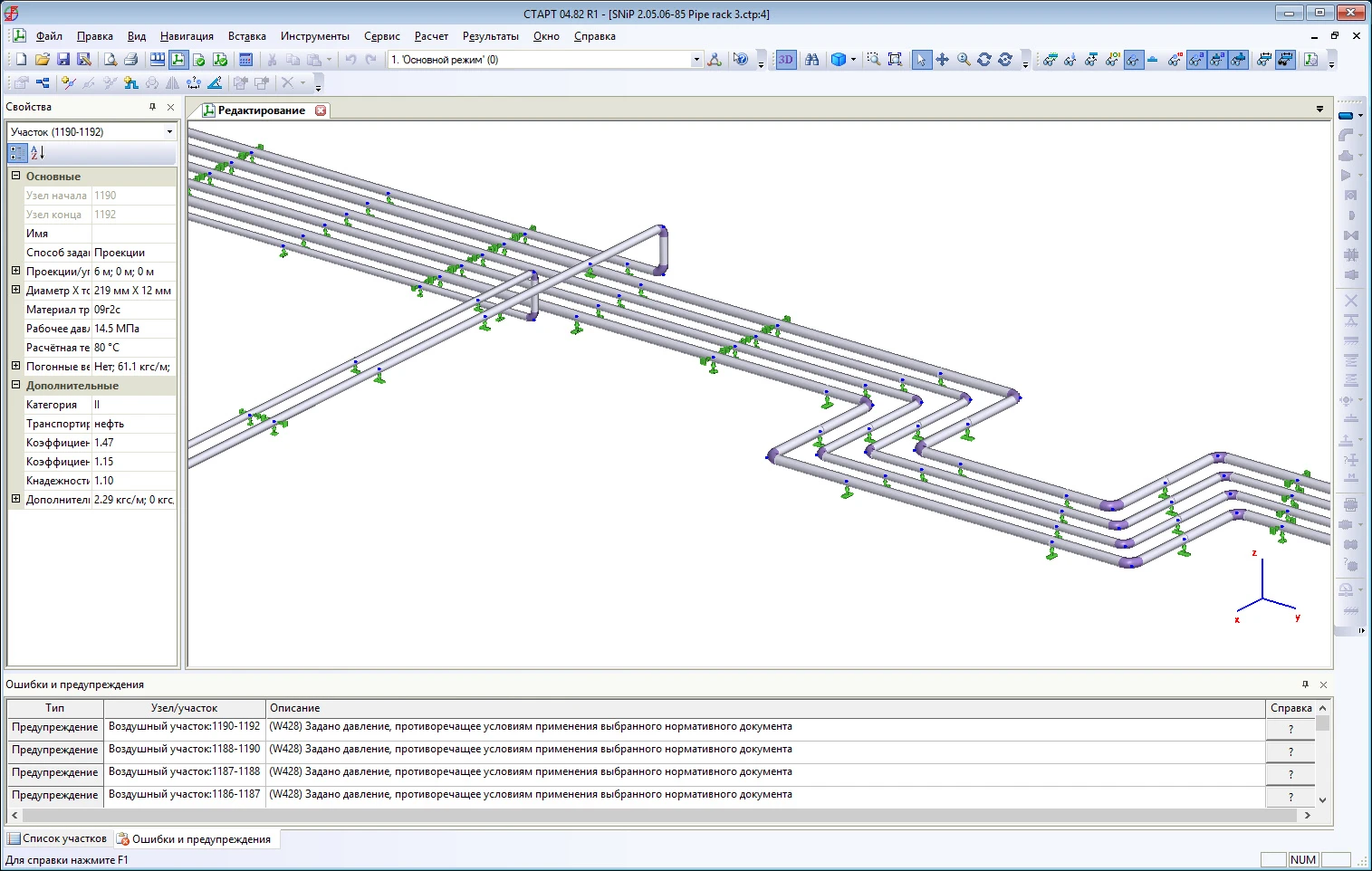
Task: Close the Редактирование document tab
Action: pyautogui.click(x=321, y=110)
